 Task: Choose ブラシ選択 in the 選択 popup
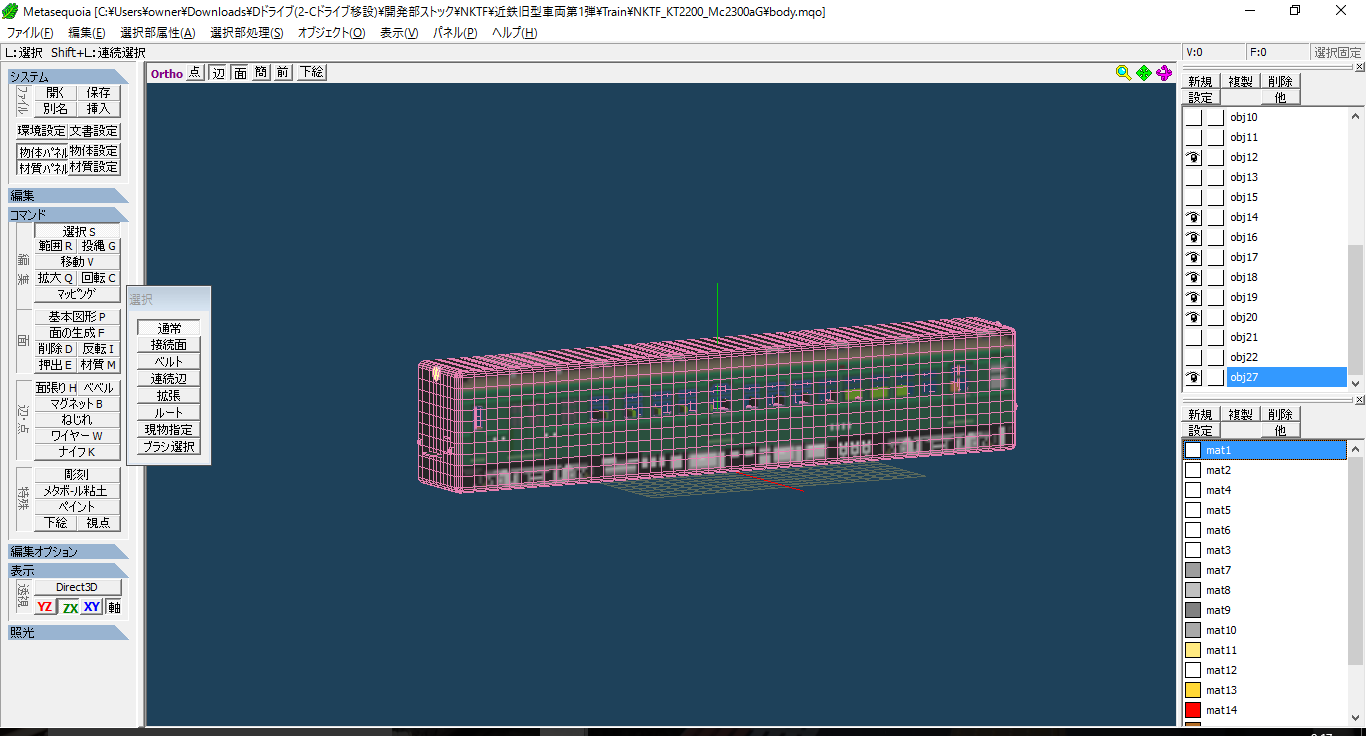pyautogui.click(x=169, y=447)
